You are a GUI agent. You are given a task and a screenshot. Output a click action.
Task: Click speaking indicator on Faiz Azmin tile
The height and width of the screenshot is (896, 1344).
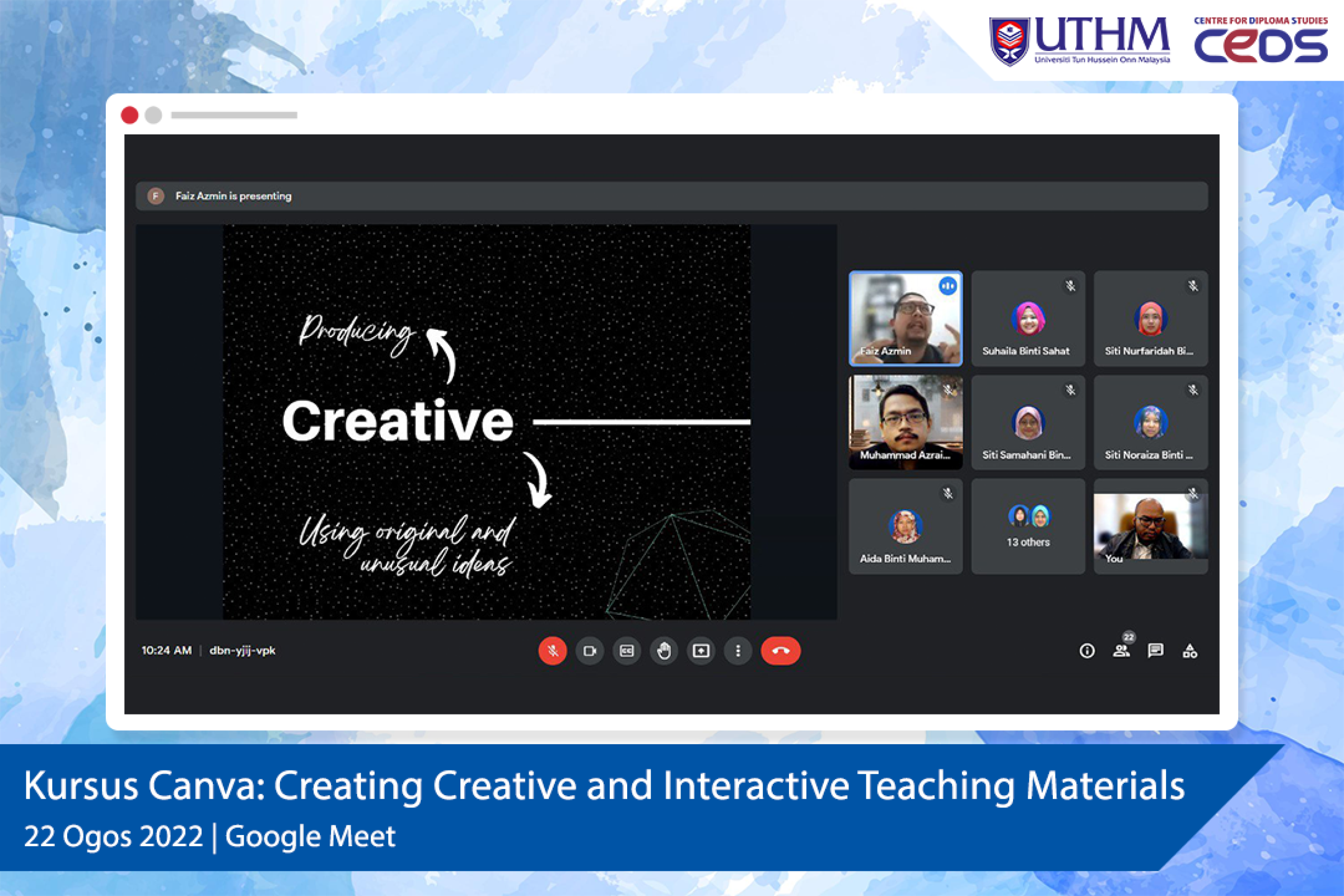(x=948, y=286)
